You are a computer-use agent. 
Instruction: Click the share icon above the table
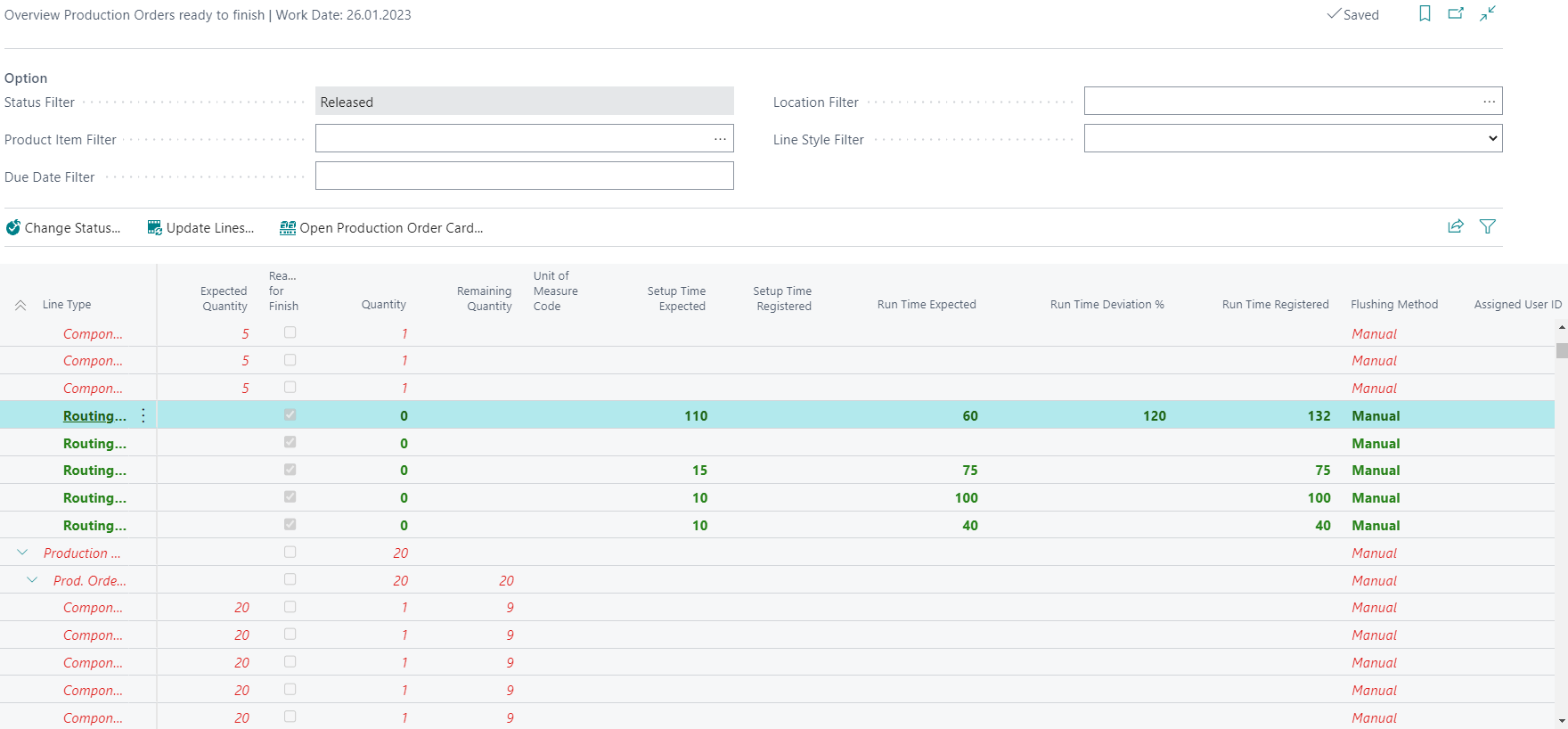coord(1456,226)
